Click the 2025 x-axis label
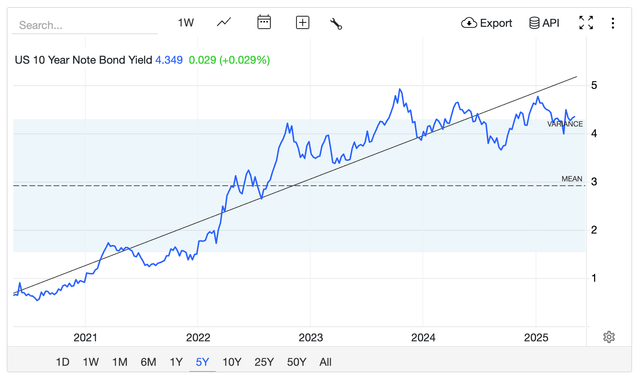The width and height of the screenshot is (640, 381). [536, 338]
